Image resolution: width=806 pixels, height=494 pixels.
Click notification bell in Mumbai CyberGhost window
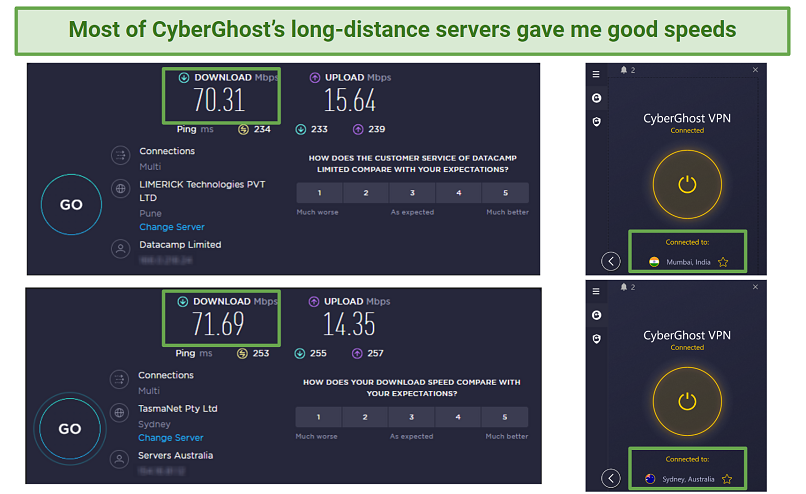[624, 70]
